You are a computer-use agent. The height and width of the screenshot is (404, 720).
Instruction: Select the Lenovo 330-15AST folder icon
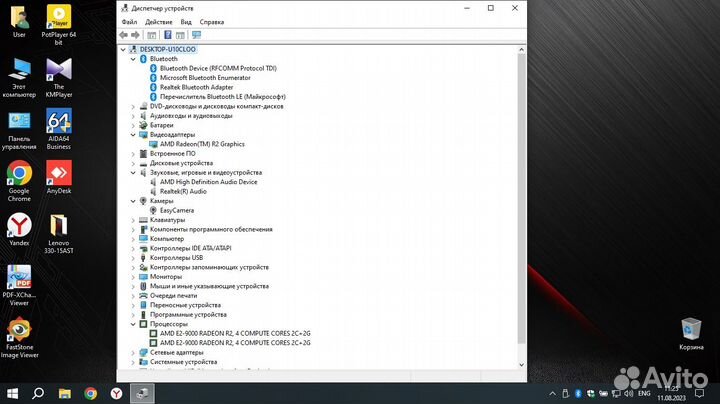click(x=59, y=233)
